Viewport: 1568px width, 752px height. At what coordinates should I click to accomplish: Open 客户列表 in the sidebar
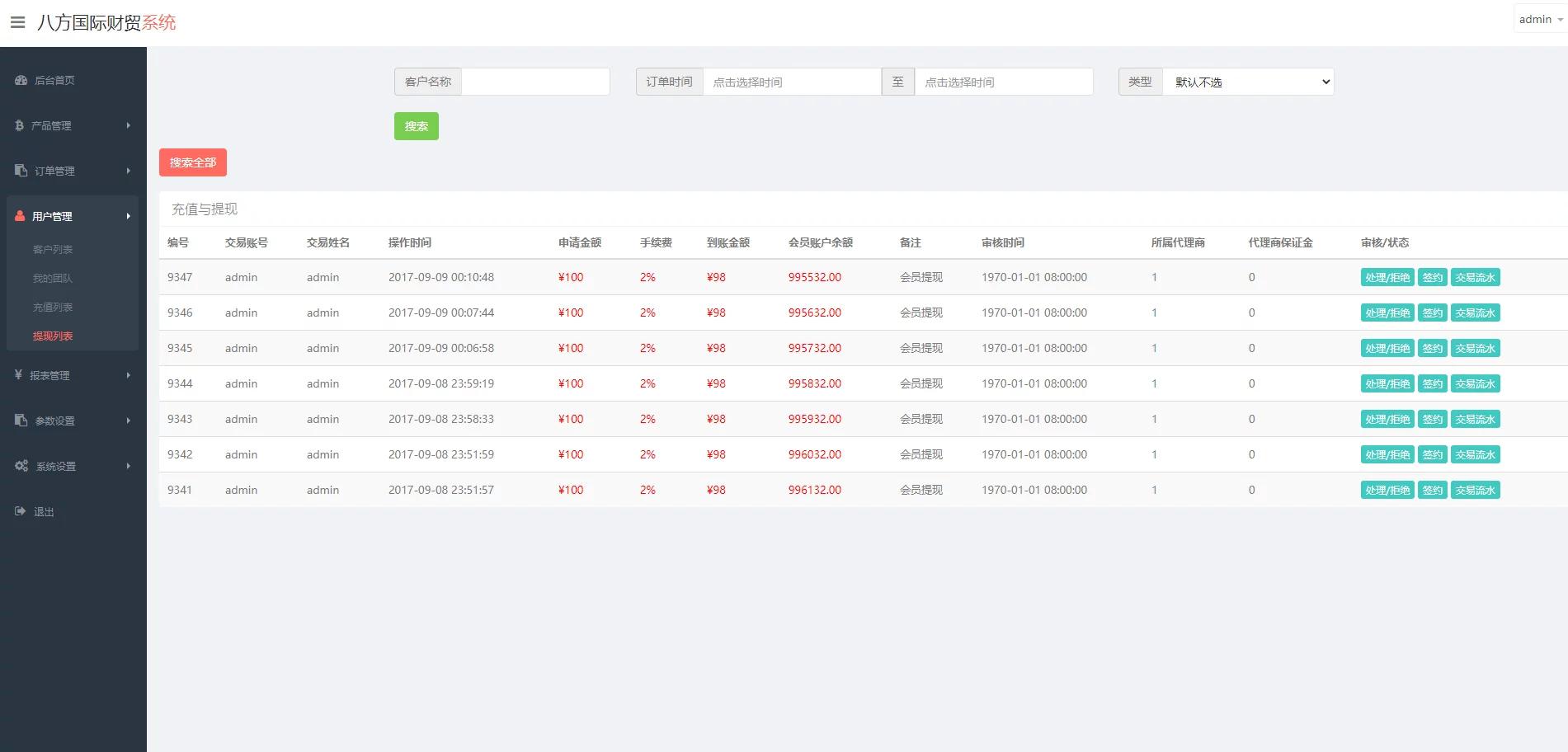click(x=53, y=249)
